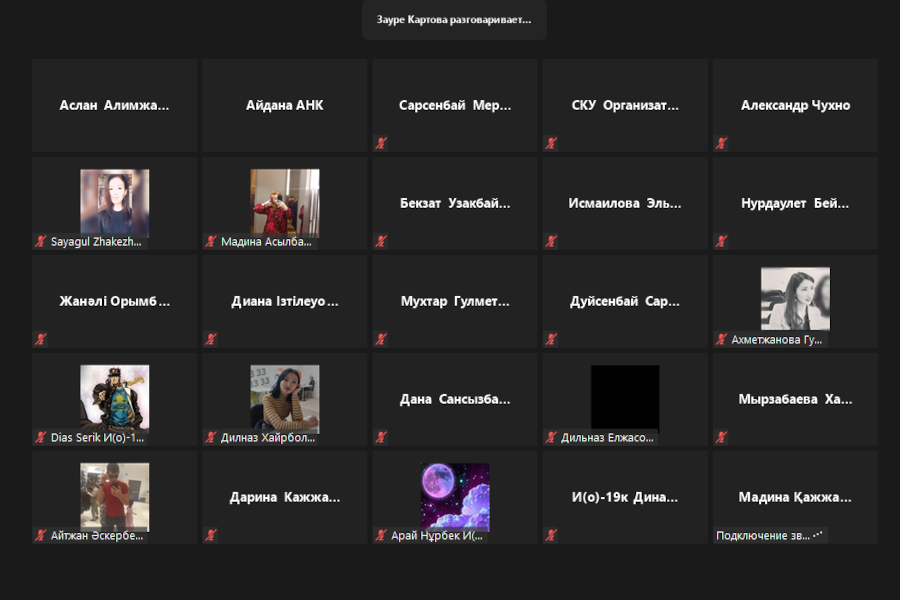Click muted mic icon on Сарсенбай Мер... tile
The height and width of the screenshot is (600, 900).
pos(381,144)
